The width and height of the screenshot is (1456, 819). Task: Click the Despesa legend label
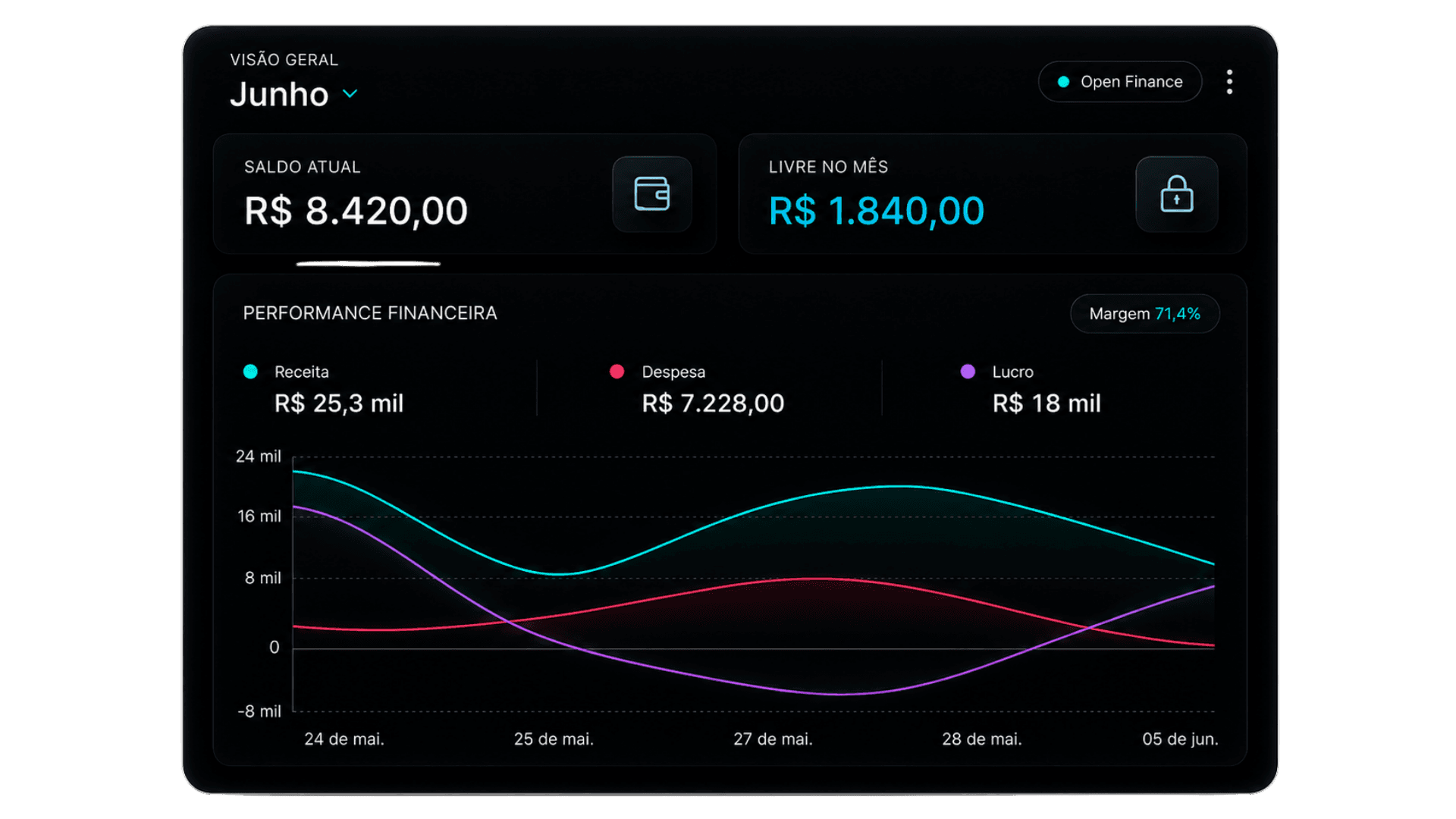673,372
